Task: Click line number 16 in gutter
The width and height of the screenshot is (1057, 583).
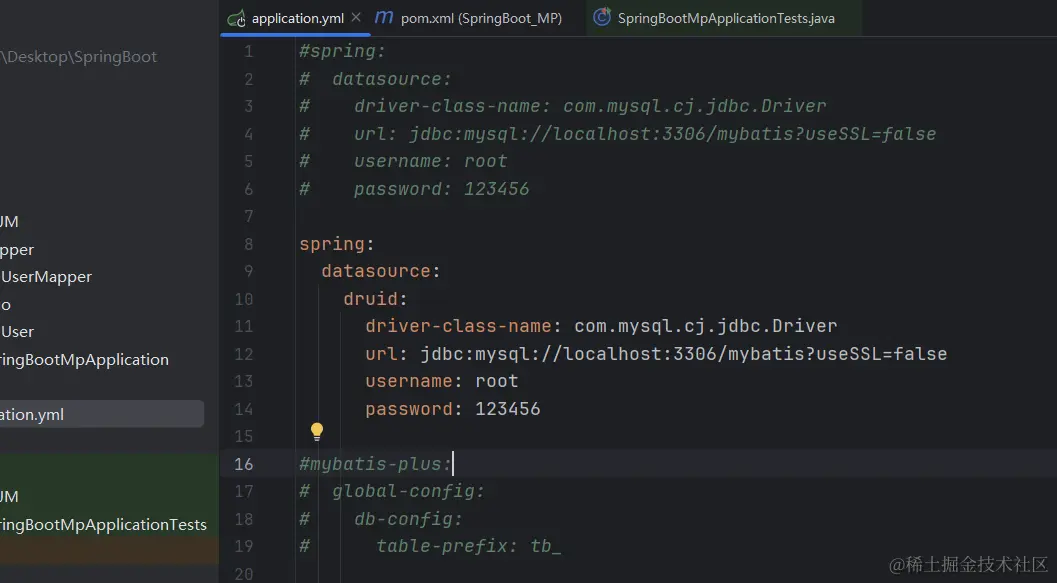Action: tap(243, 464)
